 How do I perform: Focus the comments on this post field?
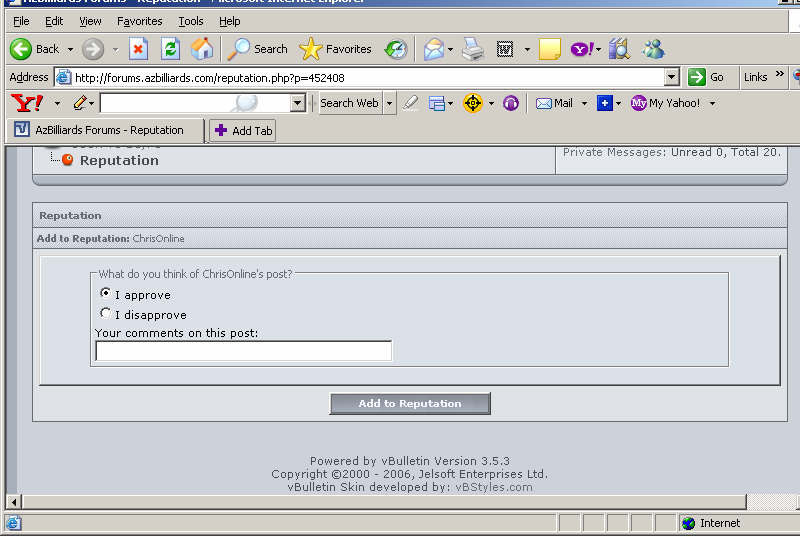[243, 351]
